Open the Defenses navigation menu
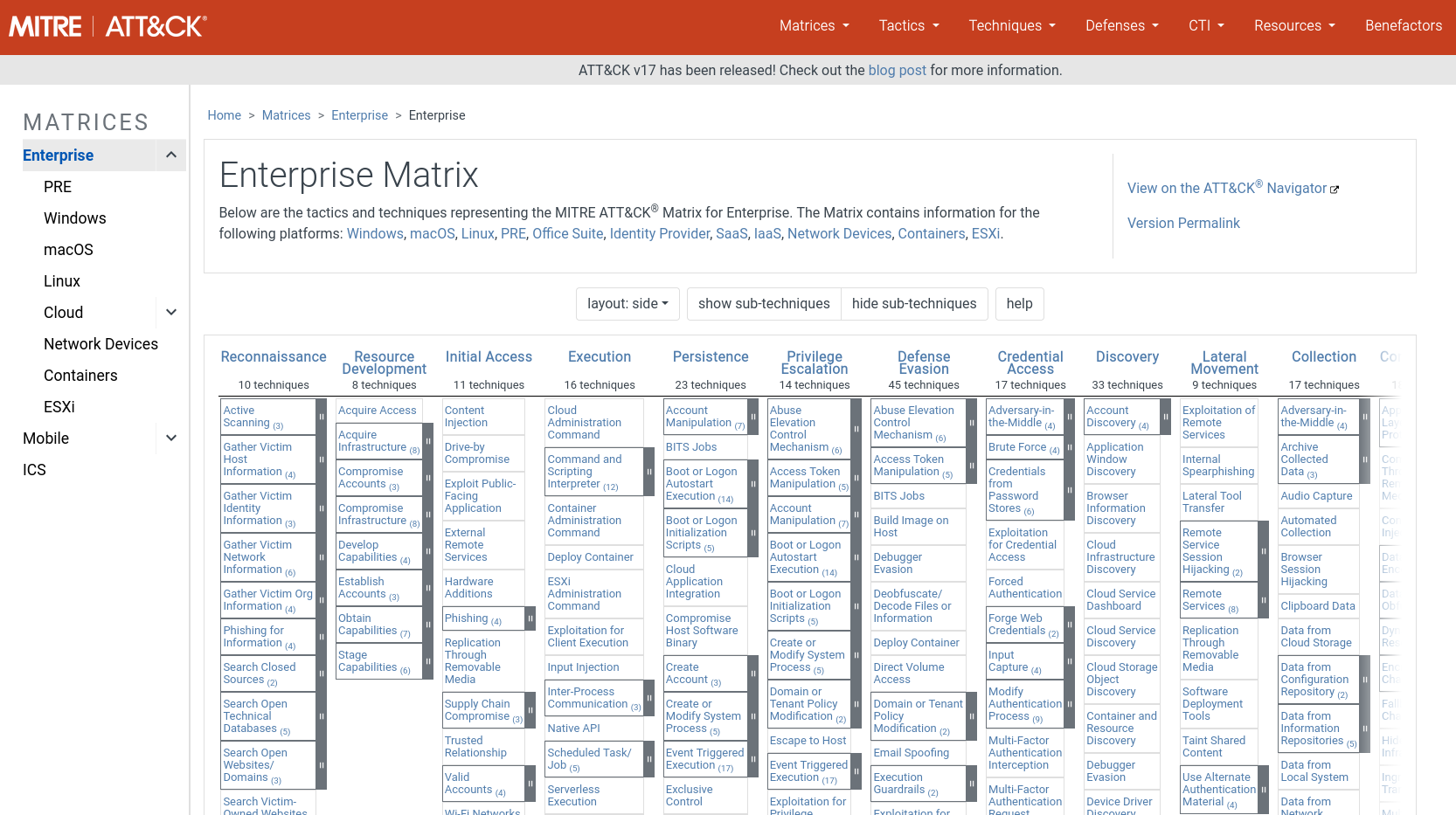Image resolution: width=1456 pixels, height=815 pixels. (1122, 26)
